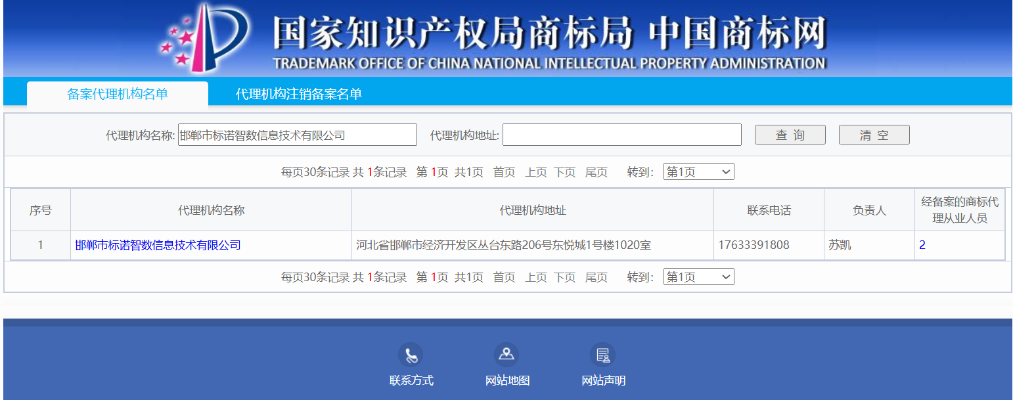Image resolution: width=1013 pixels, height=400 pixels.
Task: Click phone number 17633391808
Action: tap(754, 246)
